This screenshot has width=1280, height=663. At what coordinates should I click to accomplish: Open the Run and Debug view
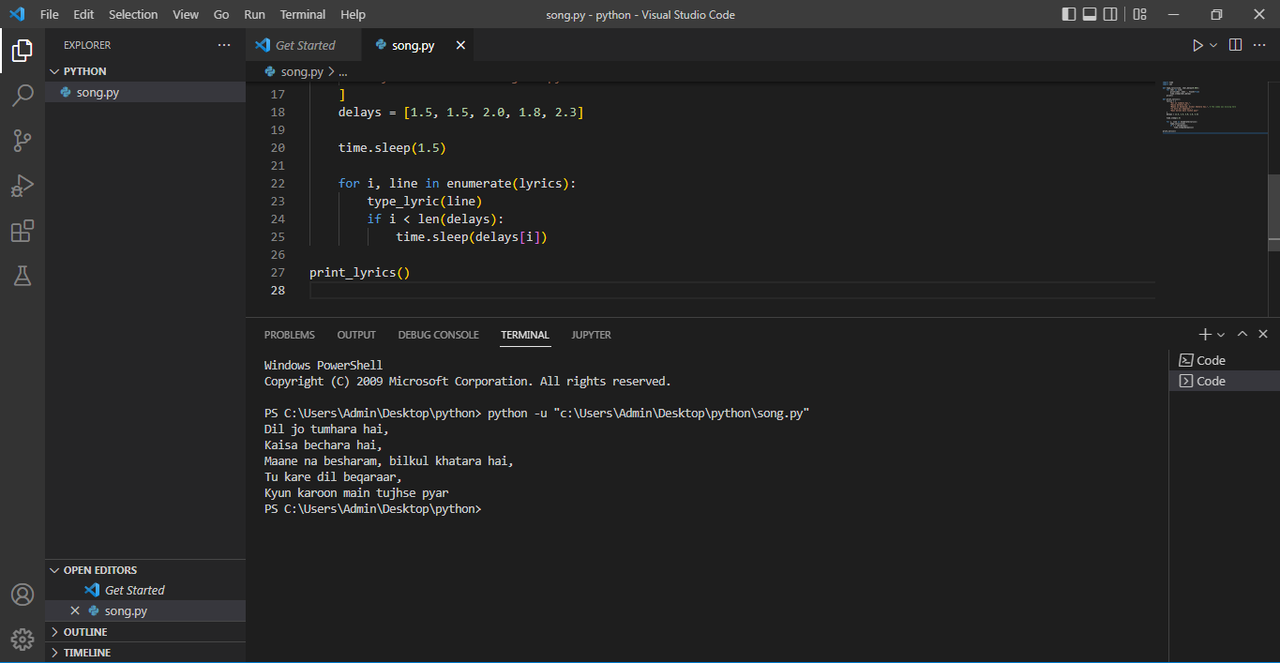pos(22,185)
